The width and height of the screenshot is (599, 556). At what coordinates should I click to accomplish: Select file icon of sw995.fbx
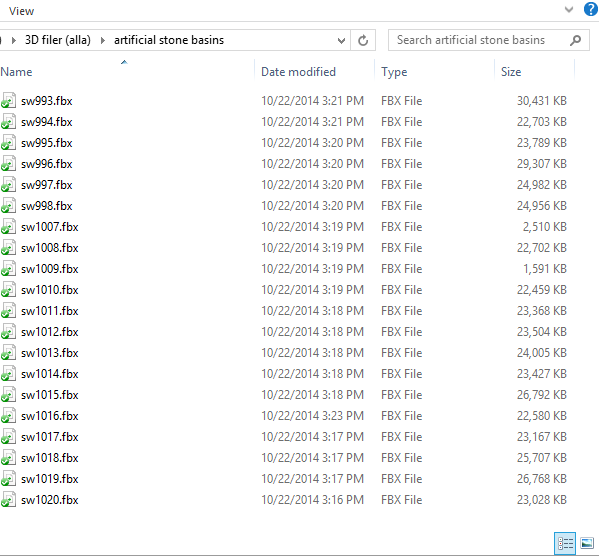point(8,143)
